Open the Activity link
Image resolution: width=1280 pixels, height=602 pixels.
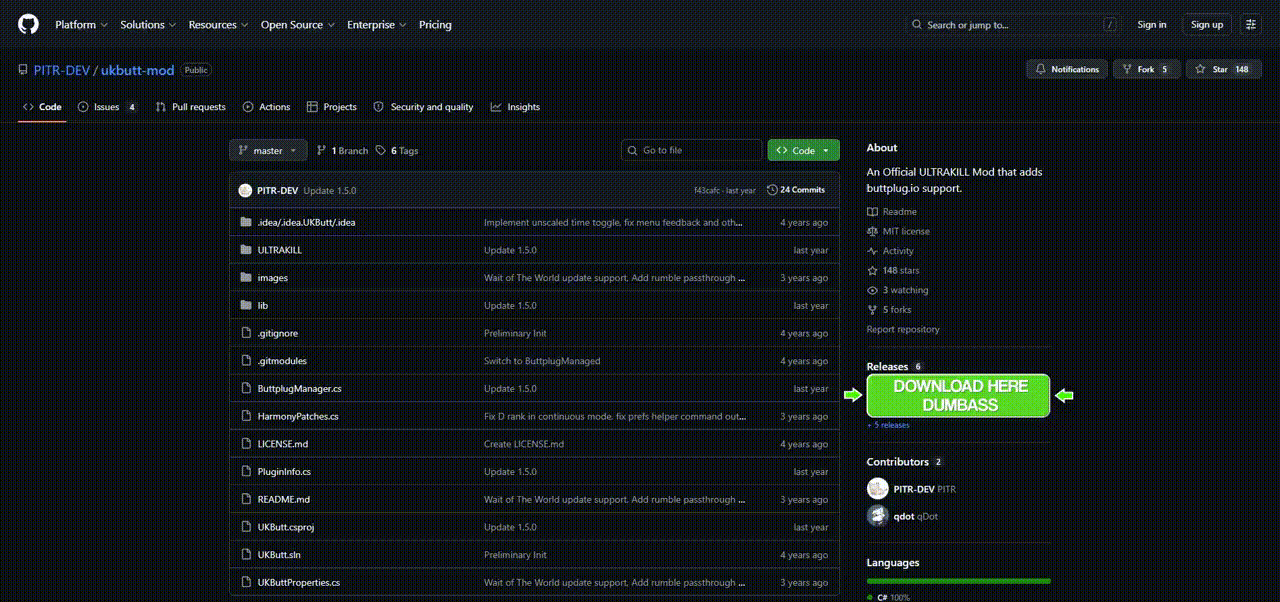[890, 251]
